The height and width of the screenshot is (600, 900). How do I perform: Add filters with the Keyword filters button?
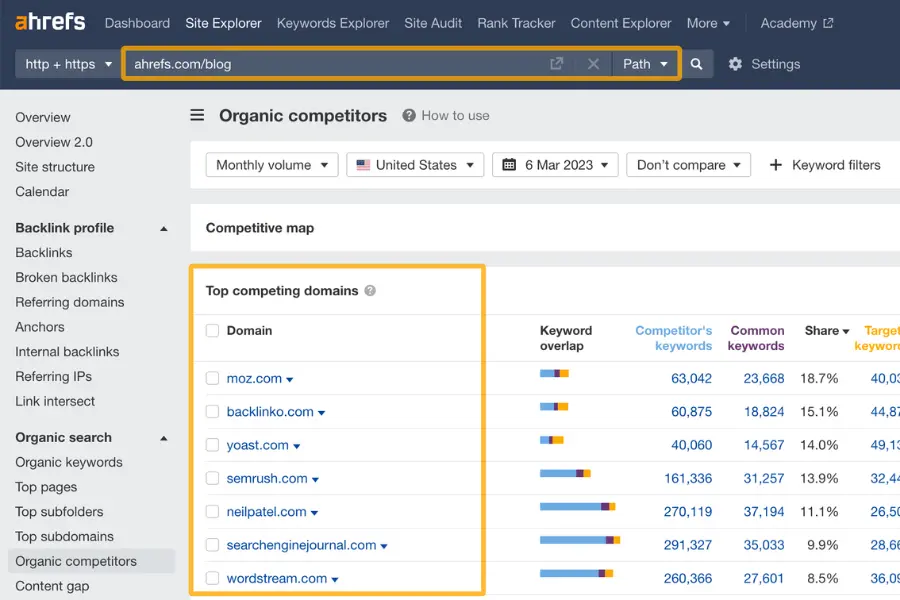point(825,164)
